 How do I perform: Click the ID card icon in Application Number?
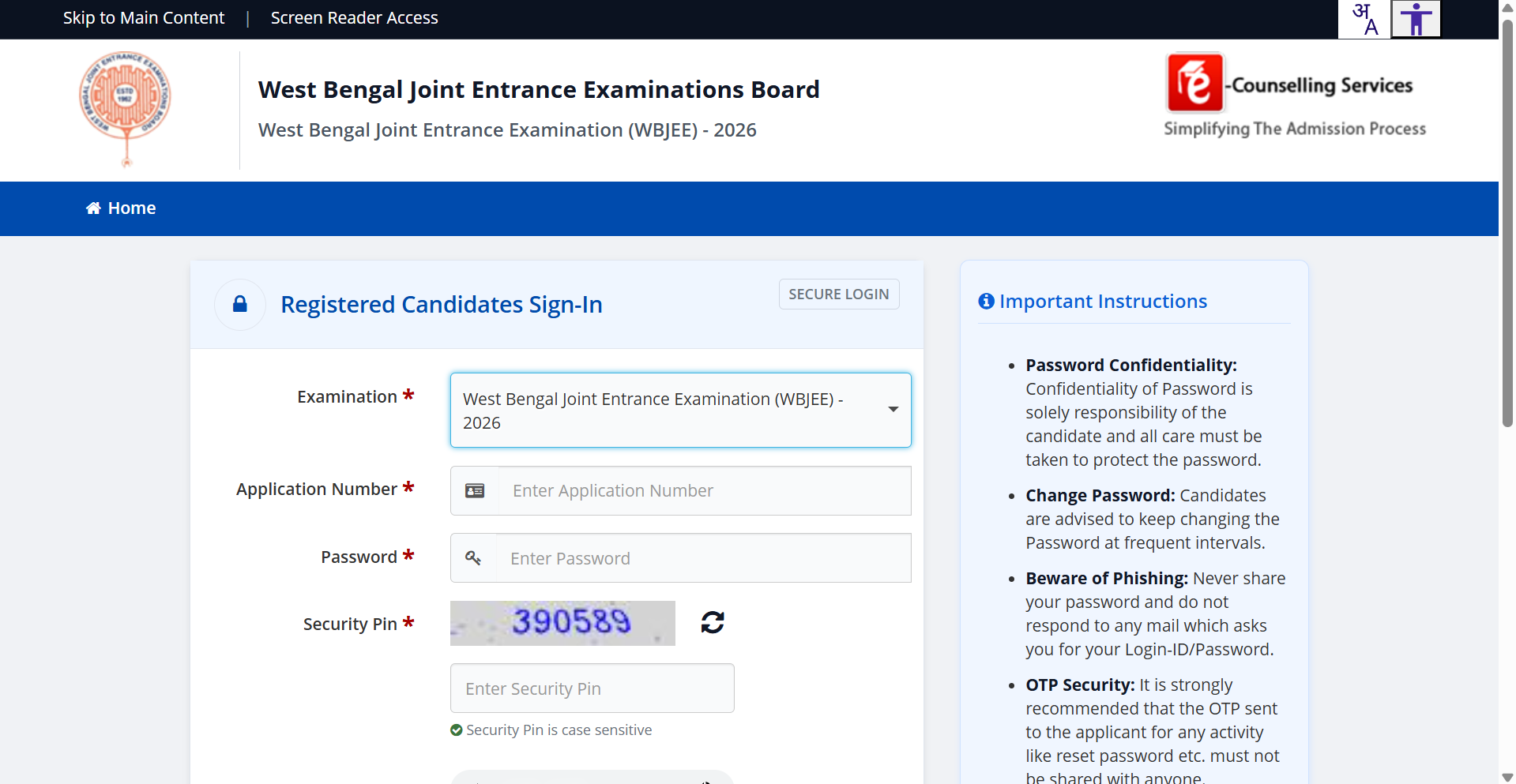click(475, 491)
